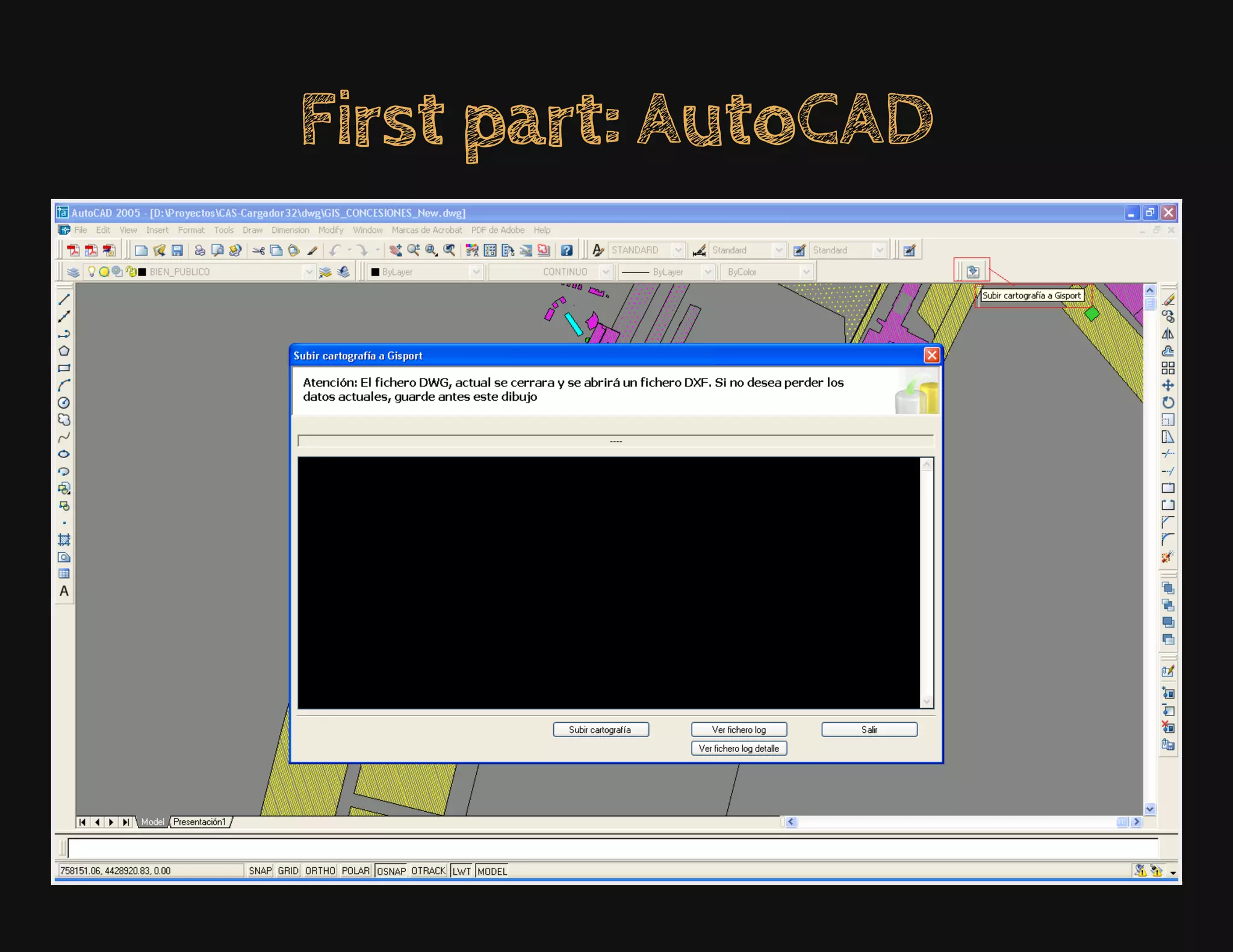Screen dimensions: 1233x952
Task: Click the Cut scissors icon
Action: pyautogui.click(x=258, y=250)
